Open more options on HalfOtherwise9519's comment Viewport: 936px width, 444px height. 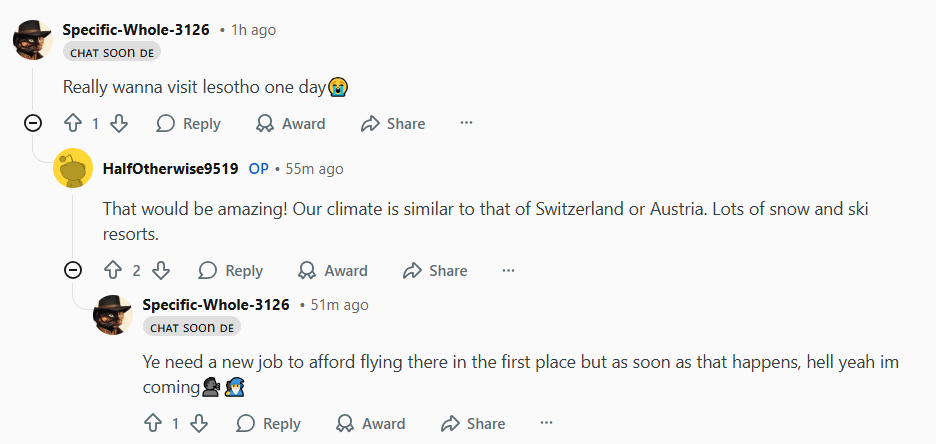[x=508, y=270]
